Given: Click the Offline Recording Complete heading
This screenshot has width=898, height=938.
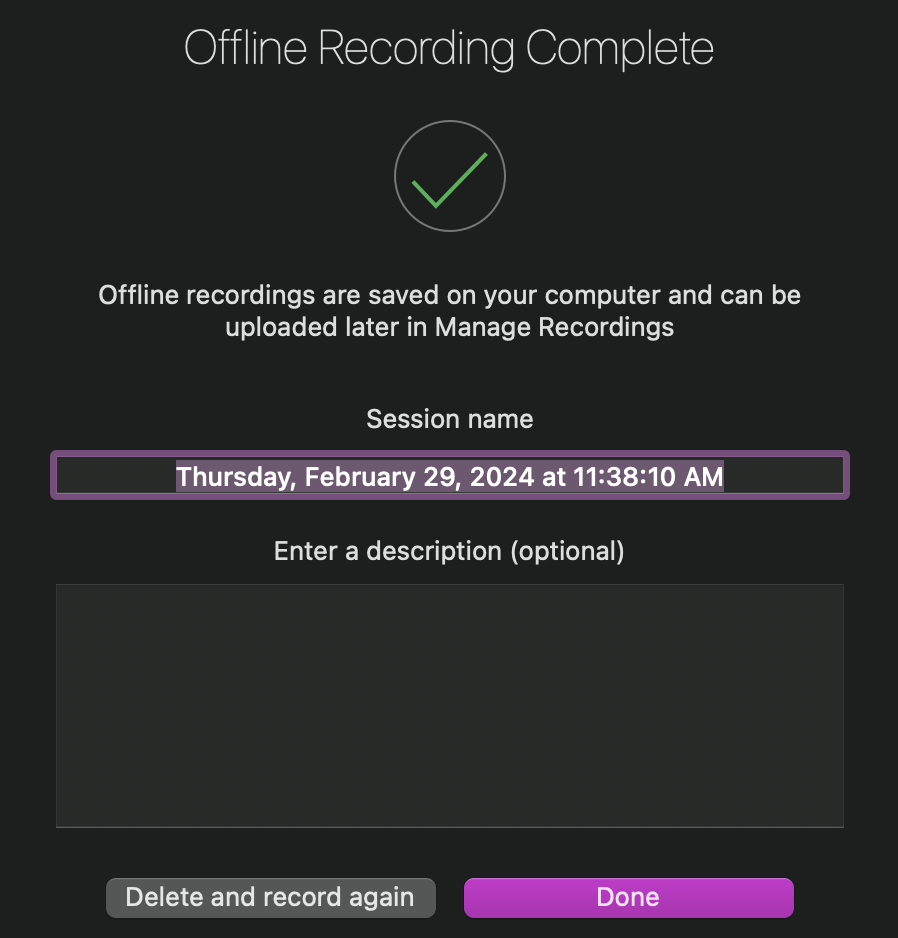Looking at the screenshot, I should click(x=449, y=49).
